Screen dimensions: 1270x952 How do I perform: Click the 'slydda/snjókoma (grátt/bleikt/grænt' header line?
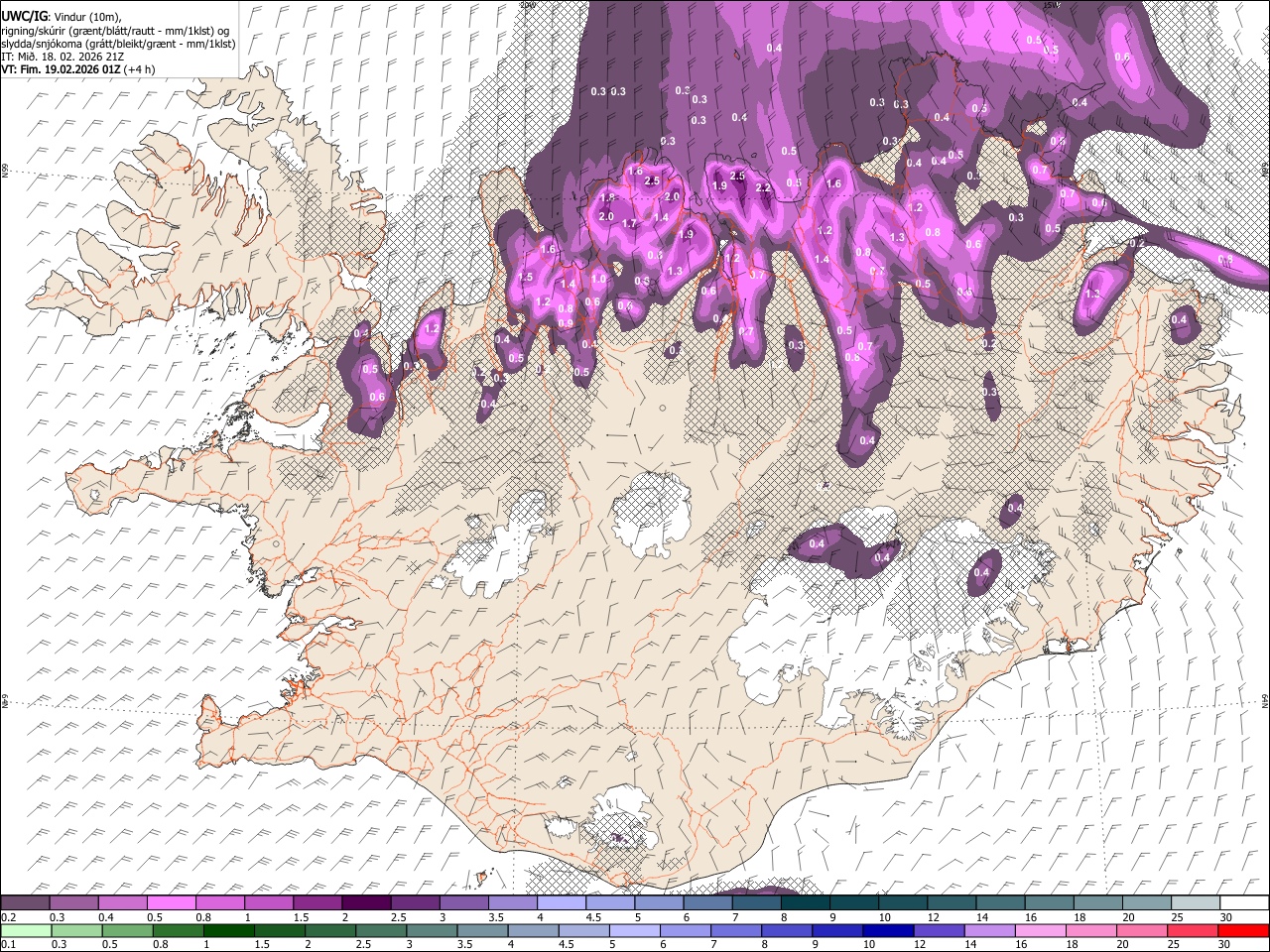[118, 44]
